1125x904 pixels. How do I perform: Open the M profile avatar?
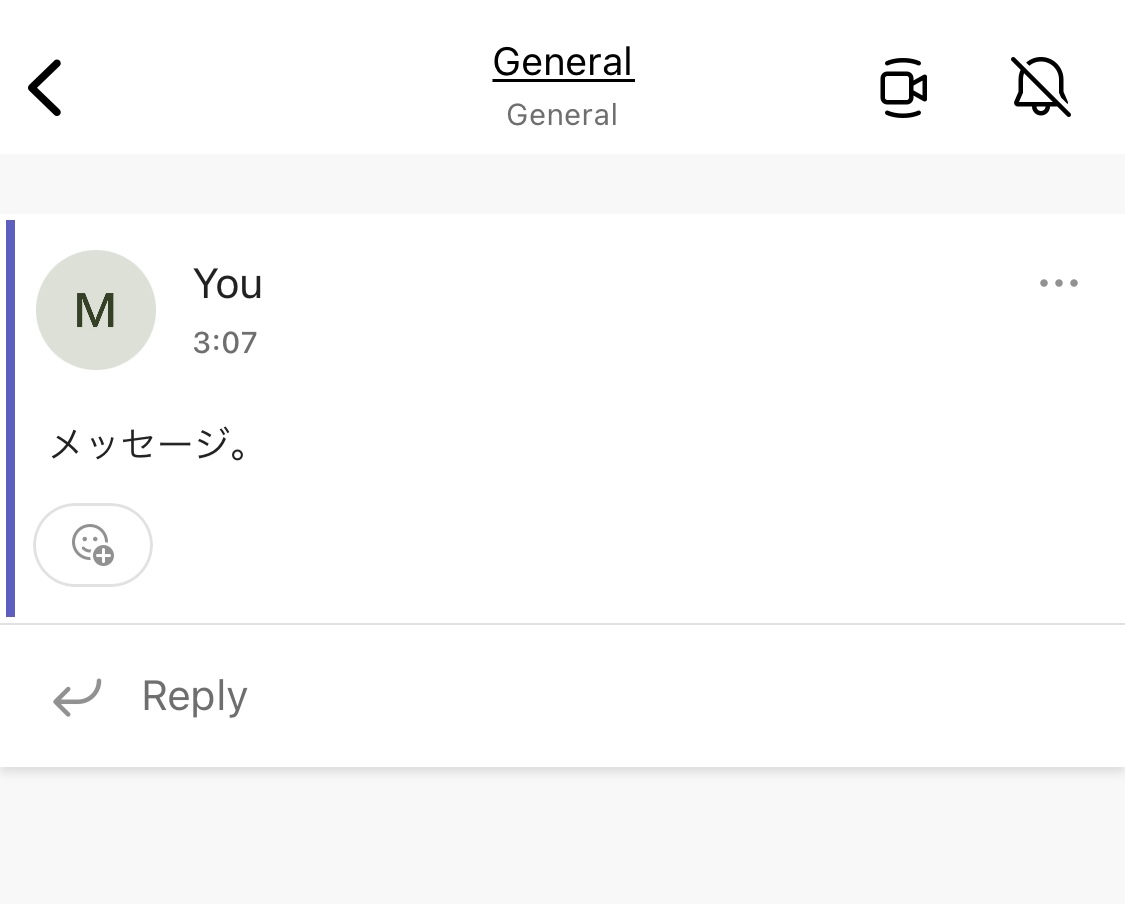(95, 310)
